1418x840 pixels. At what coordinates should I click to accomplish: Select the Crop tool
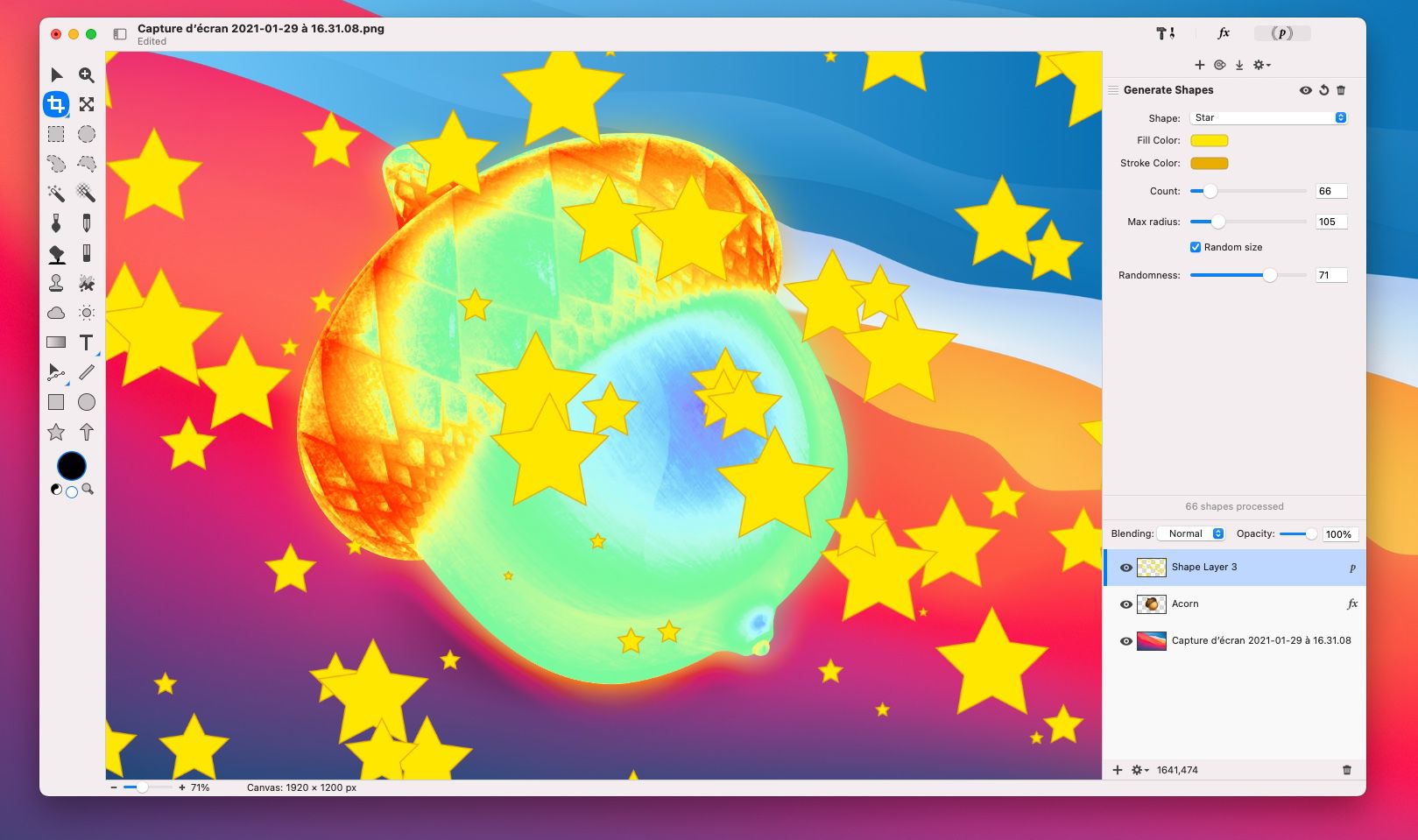56,105
